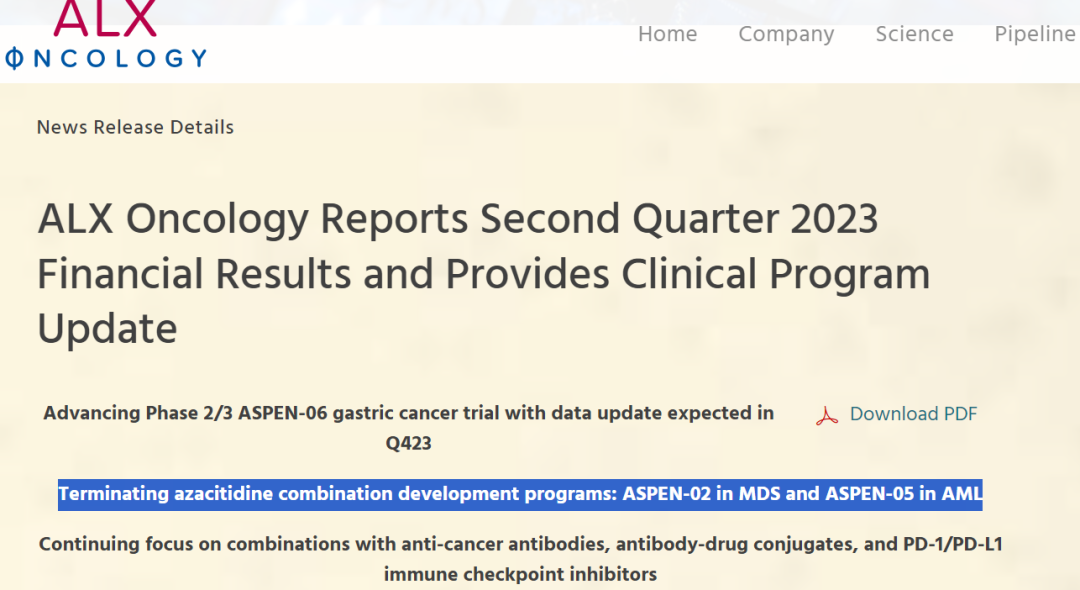Click the News Release Details breadcrumb
The width and height of the screenshot is (1080, 590).
135,127
